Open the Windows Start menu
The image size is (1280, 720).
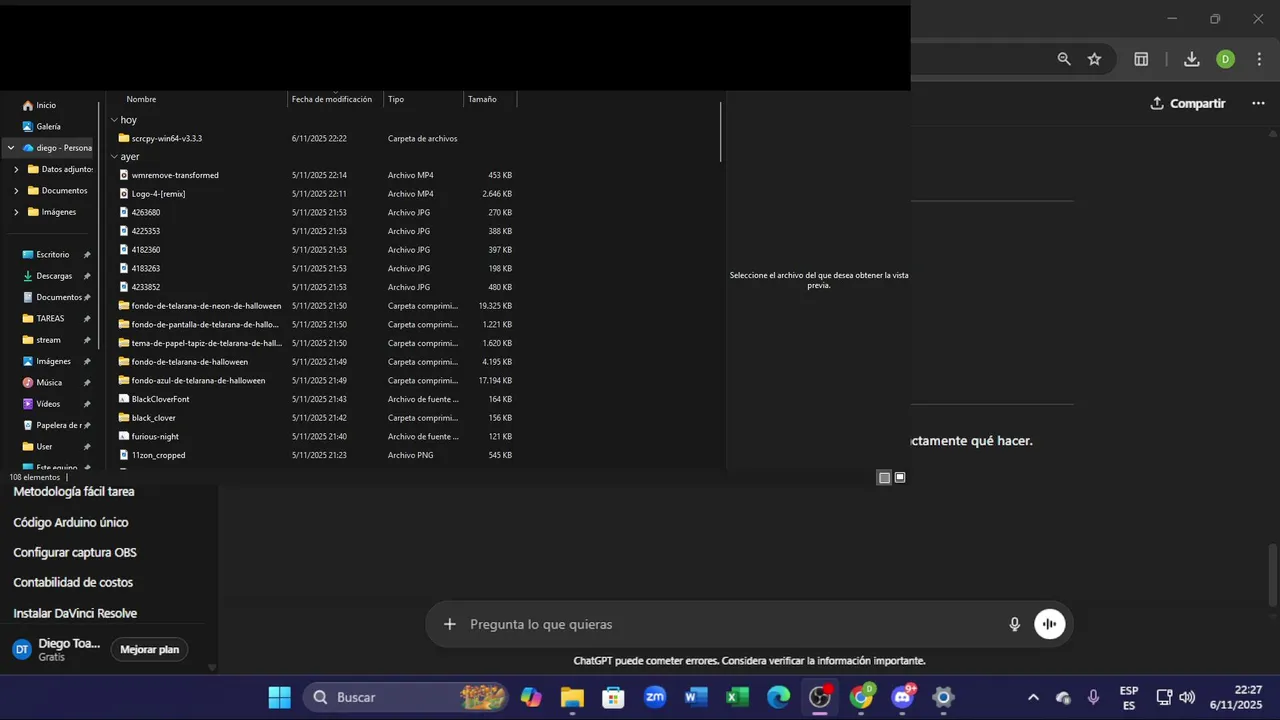click(279, 697)
